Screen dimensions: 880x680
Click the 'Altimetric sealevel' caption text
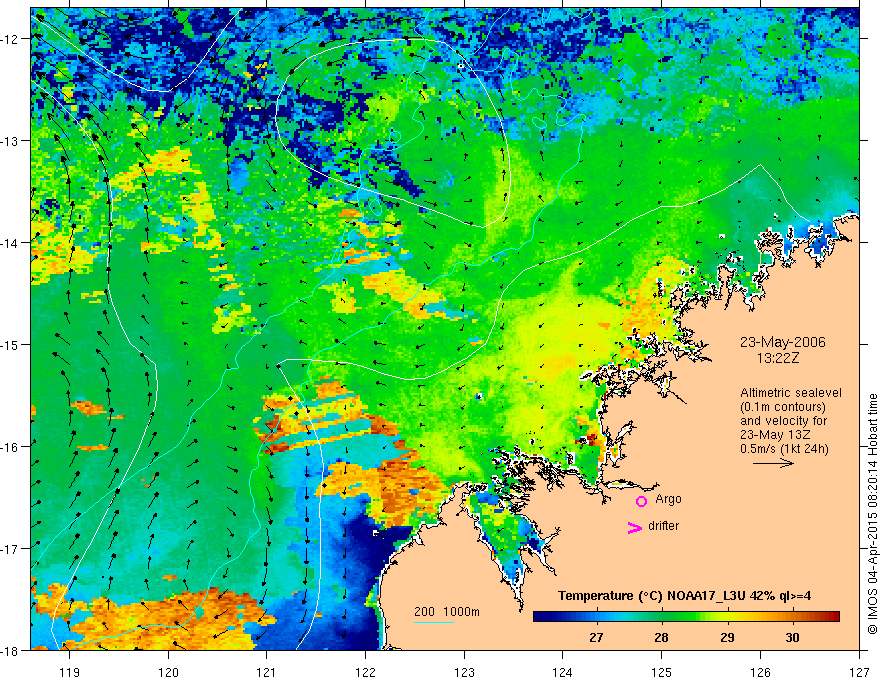point(791,393)
